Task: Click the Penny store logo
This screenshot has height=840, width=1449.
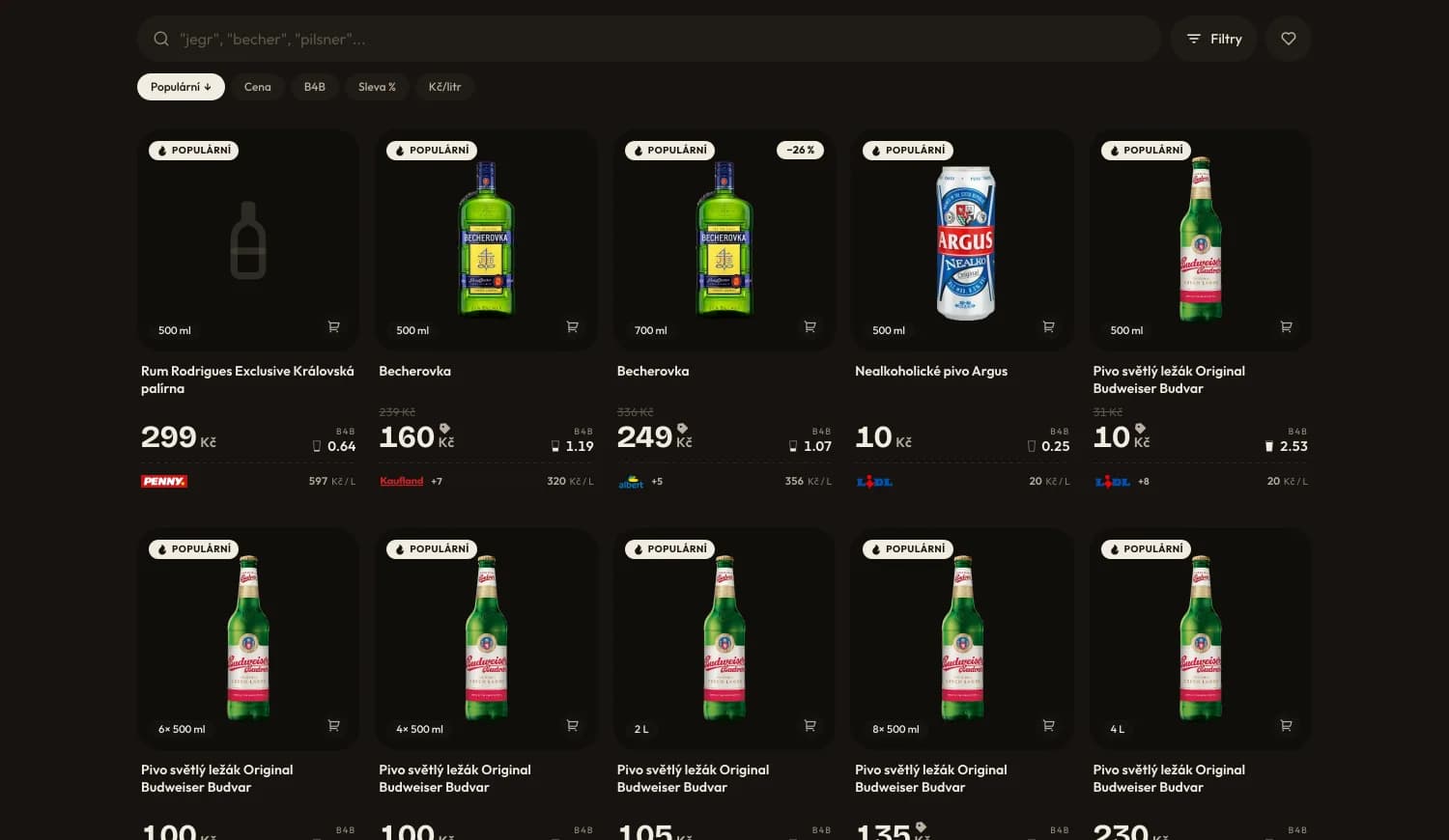Action: (164, 481)
